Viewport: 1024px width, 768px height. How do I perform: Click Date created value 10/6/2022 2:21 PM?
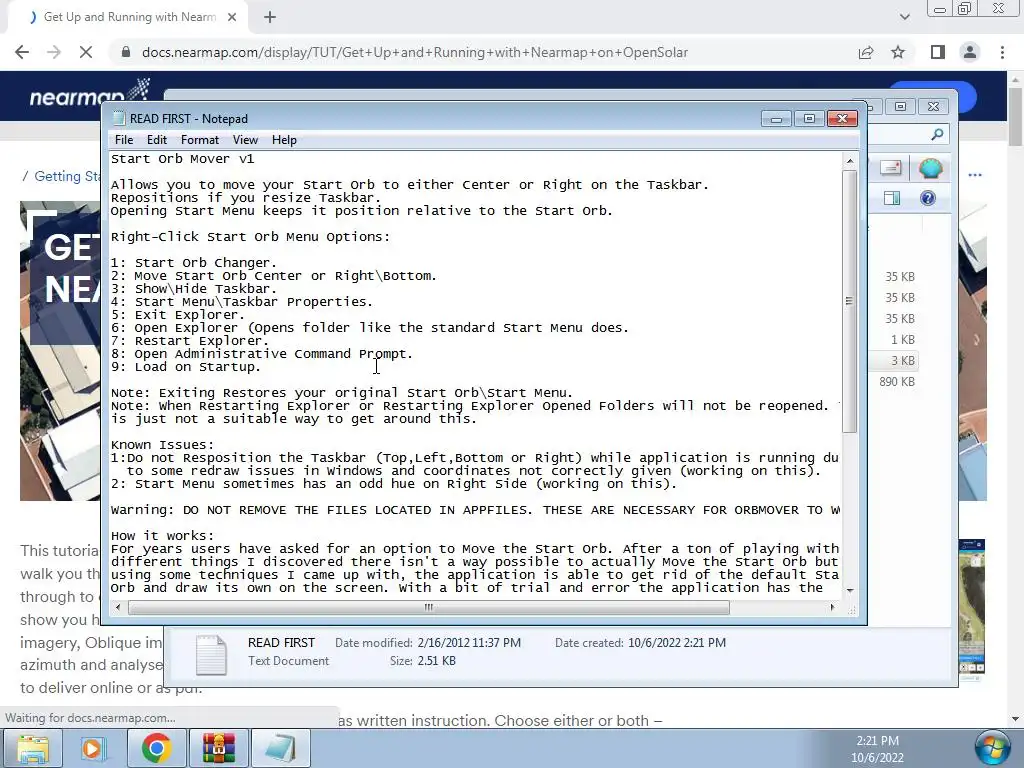[x=677, y=643]
